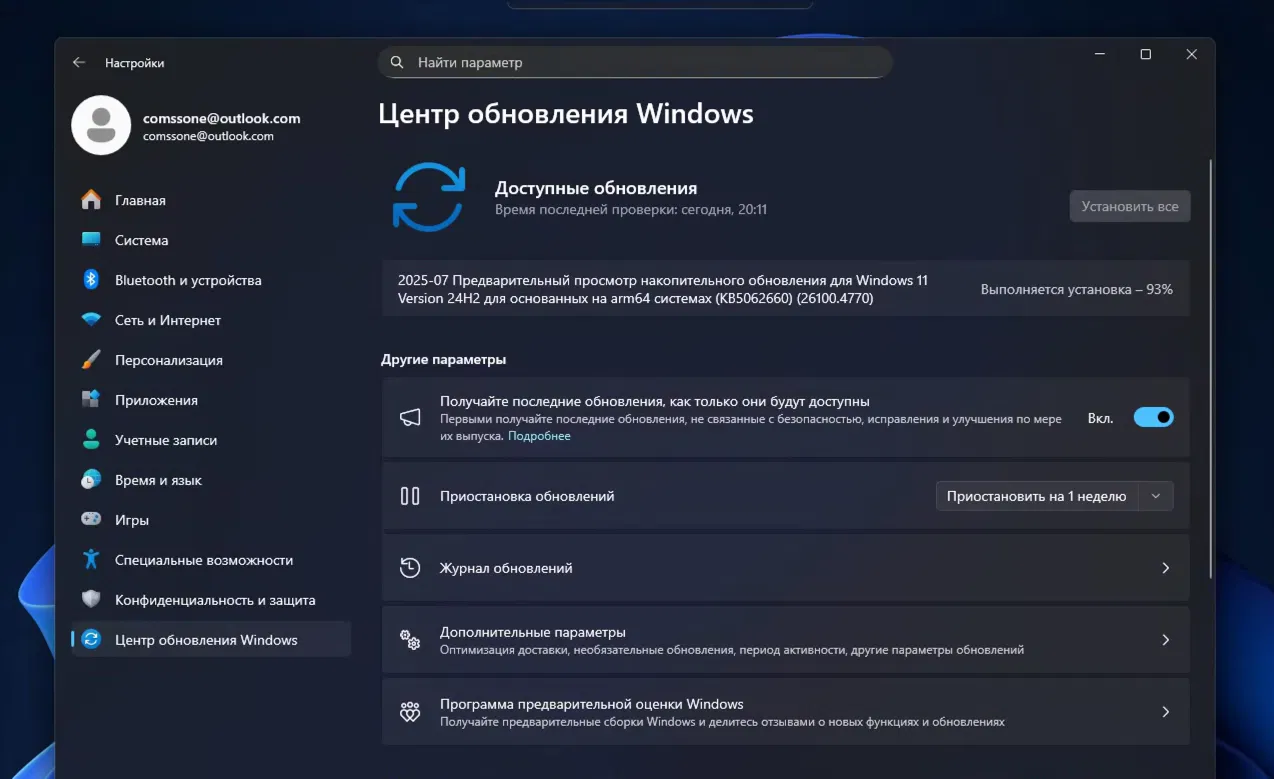Screen dimensions: 1274x779
Task: Click the Найти параметр search field
Action: pos(635,62)
